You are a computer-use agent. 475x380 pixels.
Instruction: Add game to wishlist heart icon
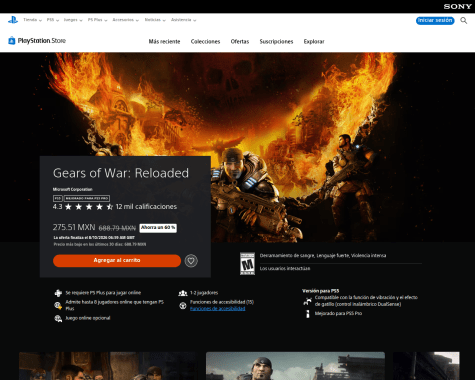[x=191, y=261]
